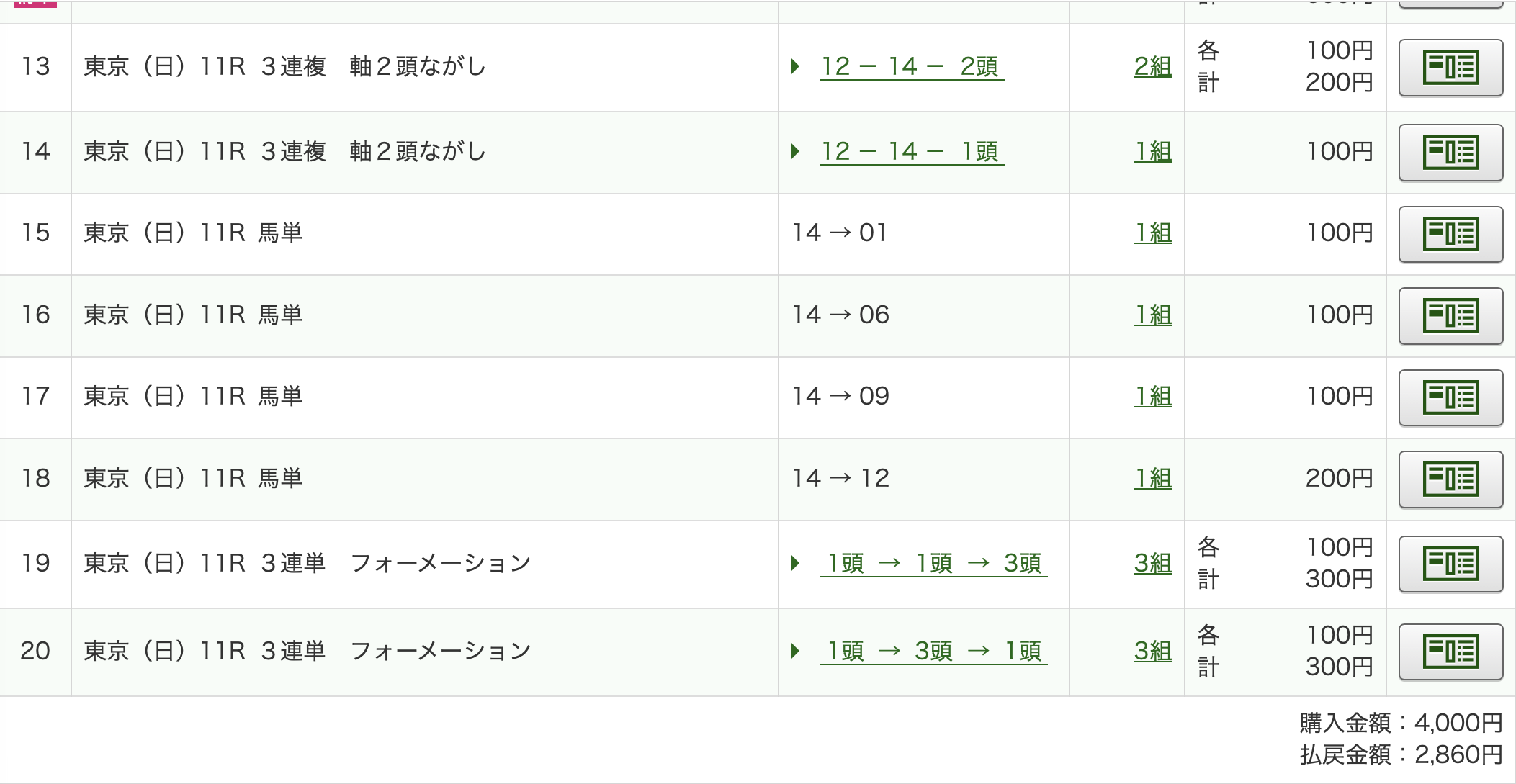
Task: Expand the 12－14－2頭 bet details
Action: point(911,67)
